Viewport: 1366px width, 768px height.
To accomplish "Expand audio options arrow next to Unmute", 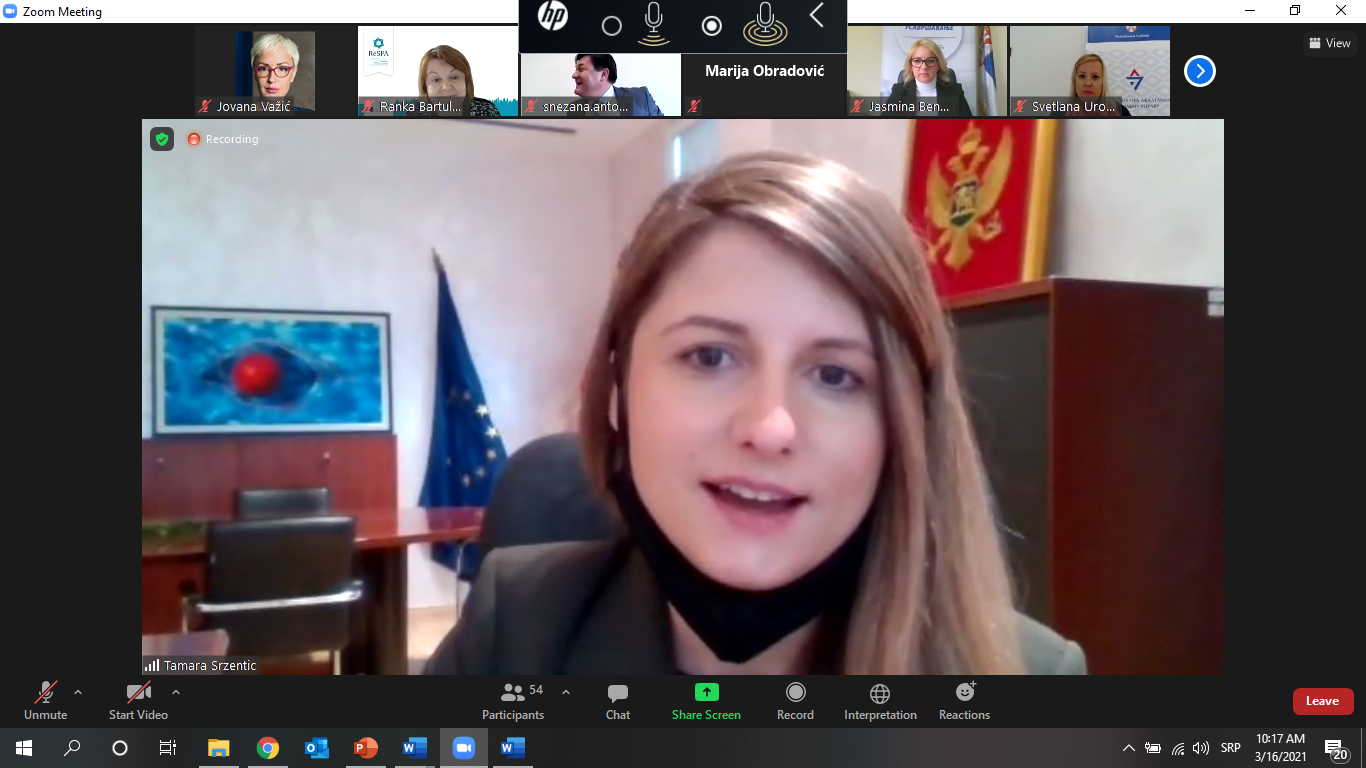I will tap(78, 692).
